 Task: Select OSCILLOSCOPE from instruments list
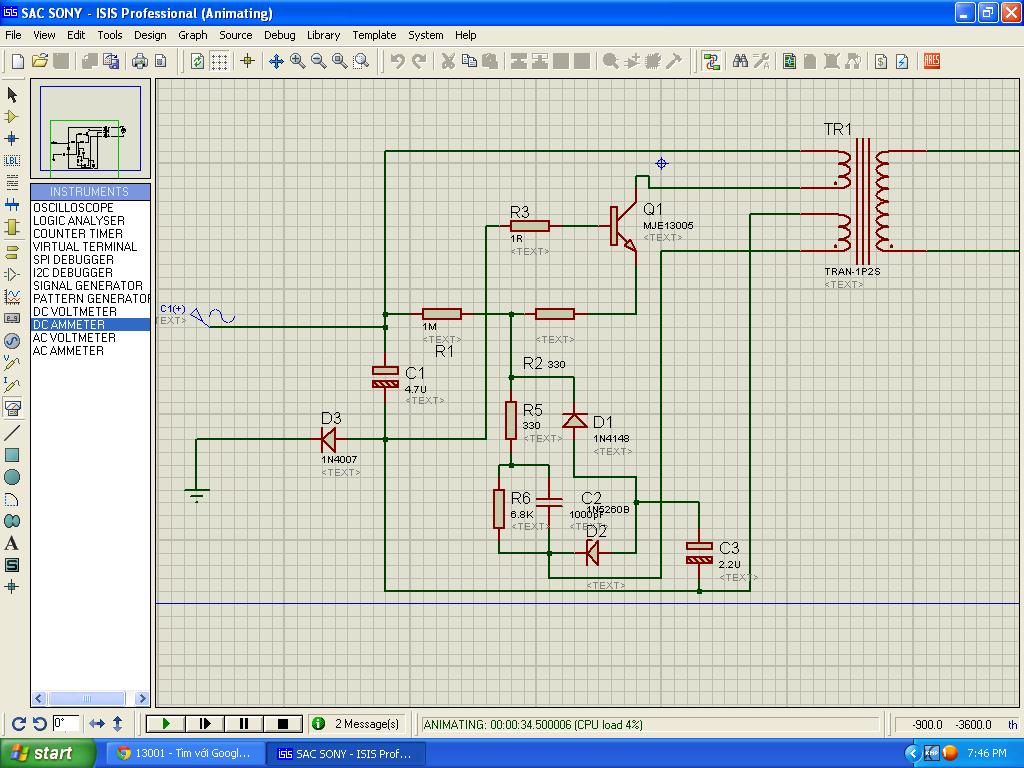[x=73, y=208]
